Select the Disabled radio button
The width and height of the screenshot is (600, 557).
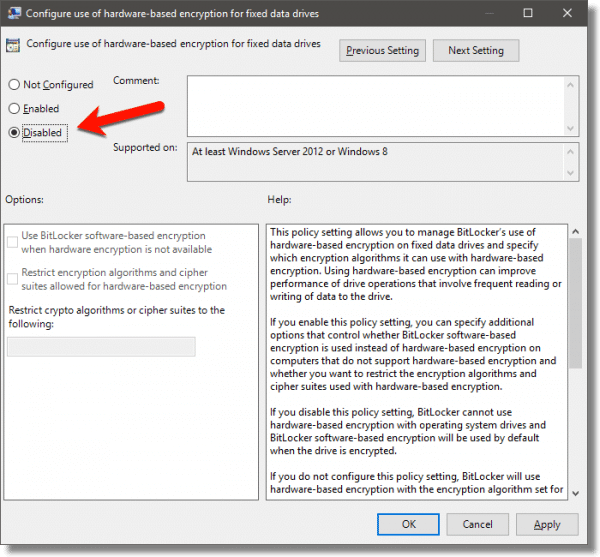[x=14, y=133]
